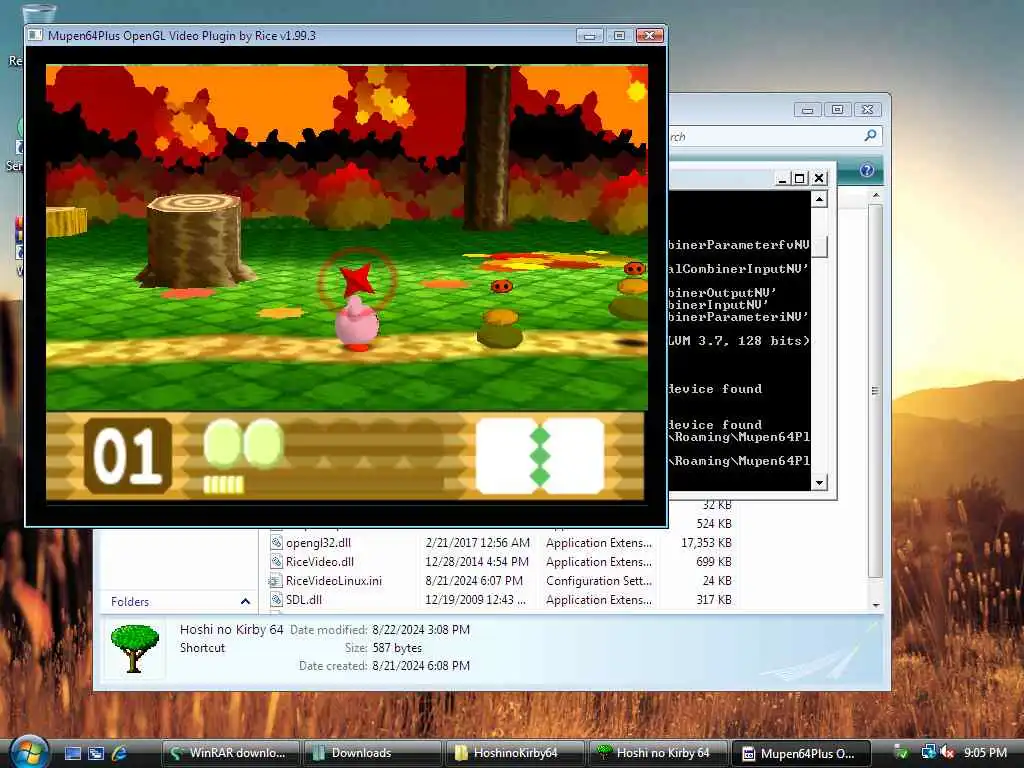Click the 17,353 KB size cell
The image size is (1024, 768).
pyautogui.click(x=706, y=543)
